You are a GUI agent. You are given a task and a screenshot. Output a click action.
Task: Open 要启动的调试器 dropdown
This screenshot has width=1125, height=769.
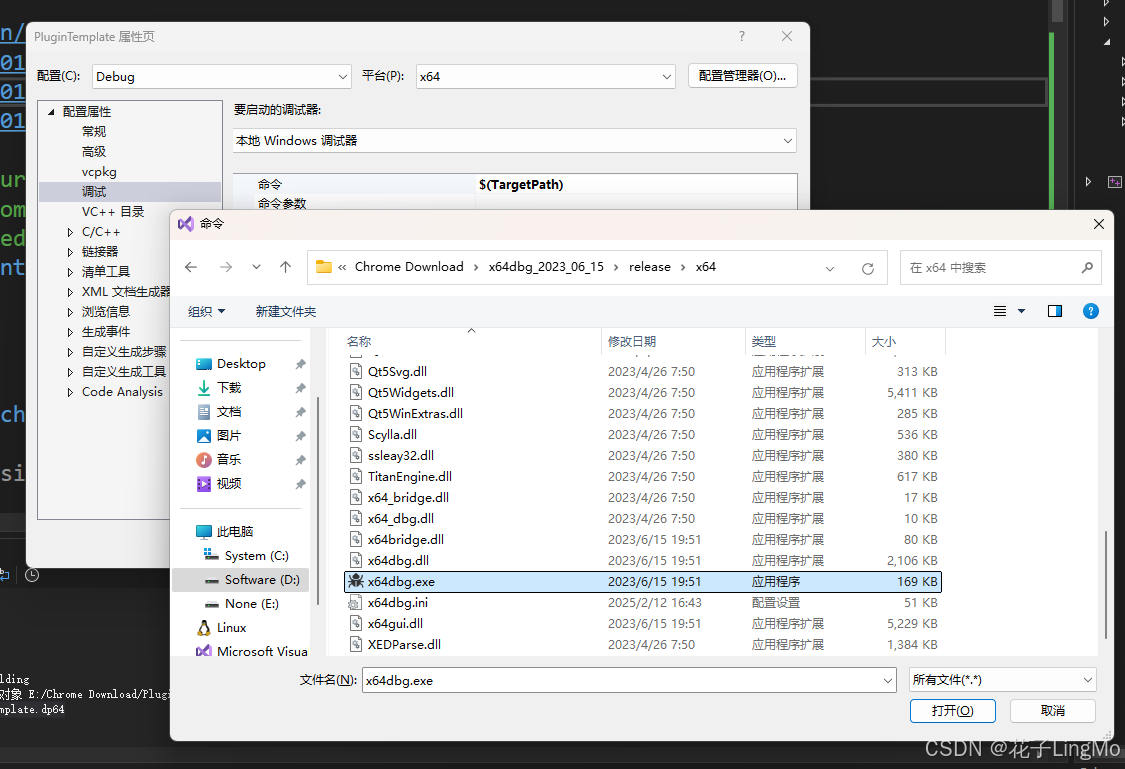(514, 141)
